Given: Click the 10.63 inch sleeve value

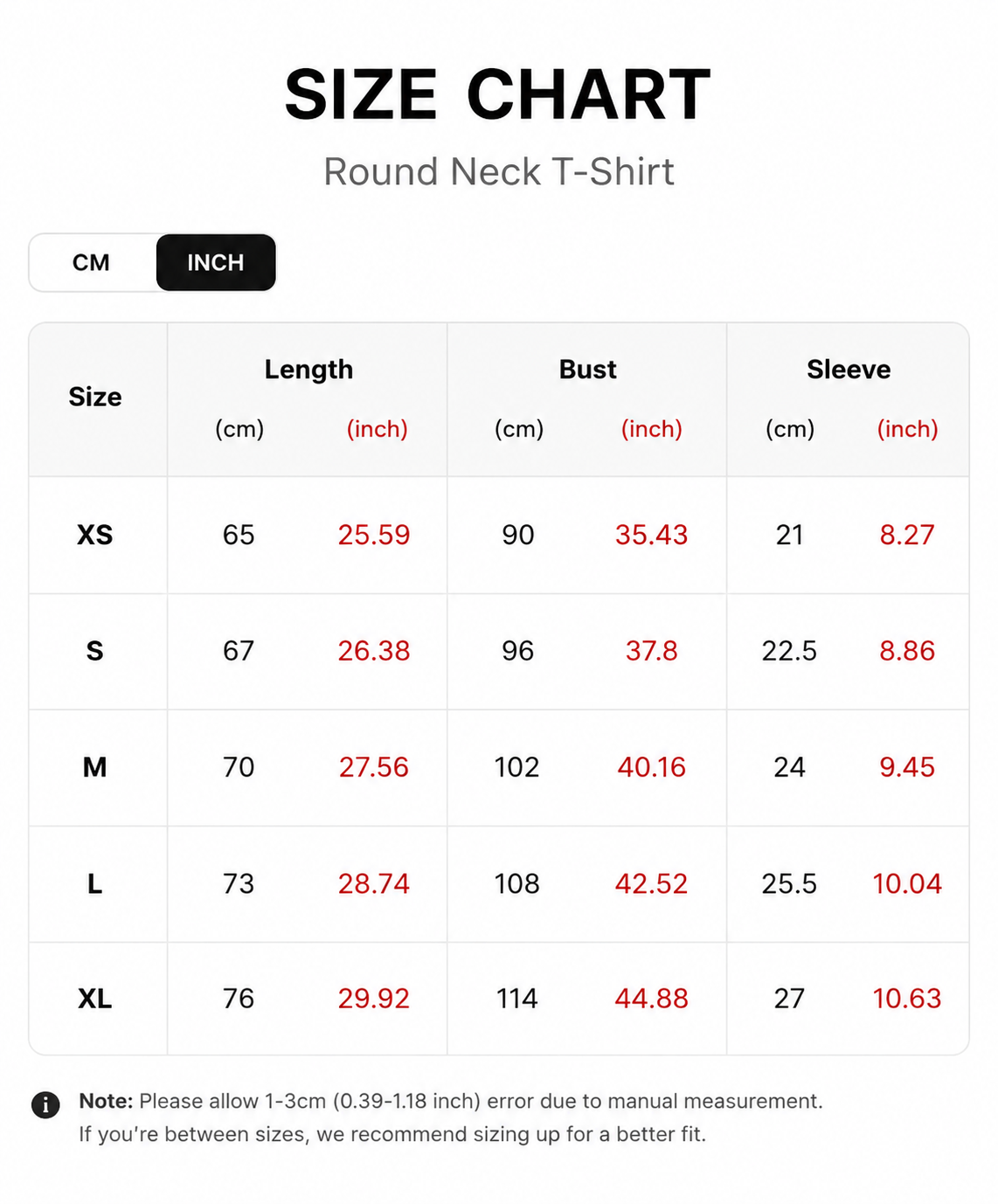Looking at the screenshot, I should pos(907,999).
